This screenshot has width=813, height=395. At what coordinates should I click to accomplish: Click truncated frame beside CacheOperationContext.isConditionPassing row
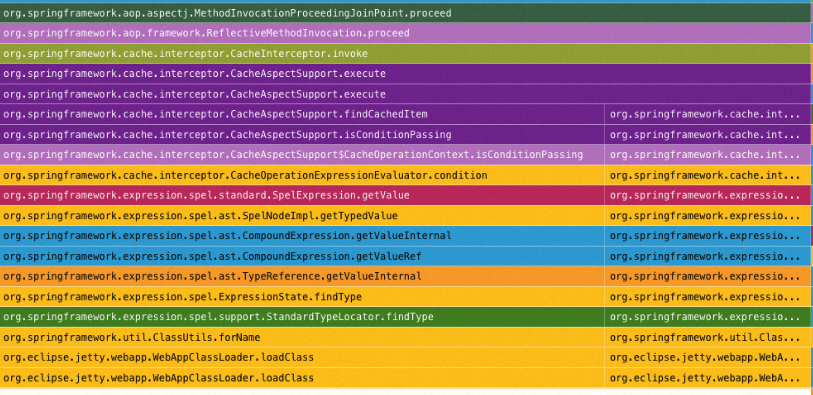pyautogui.click(x=708, y=155)
